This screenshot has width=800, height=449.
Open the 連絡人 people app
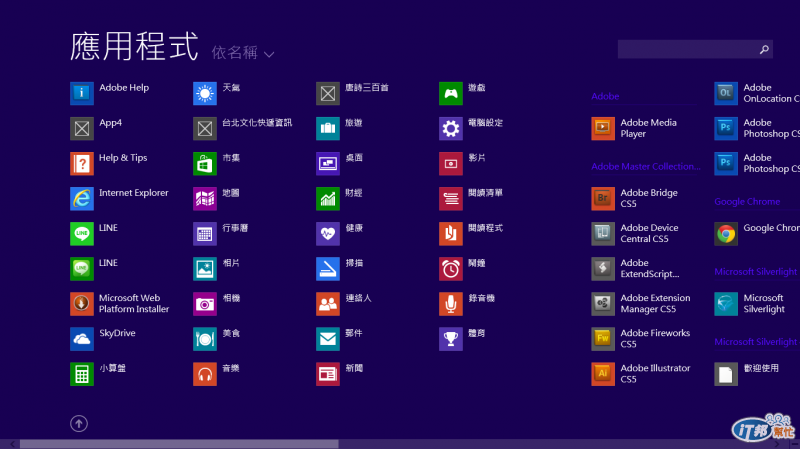344,304
